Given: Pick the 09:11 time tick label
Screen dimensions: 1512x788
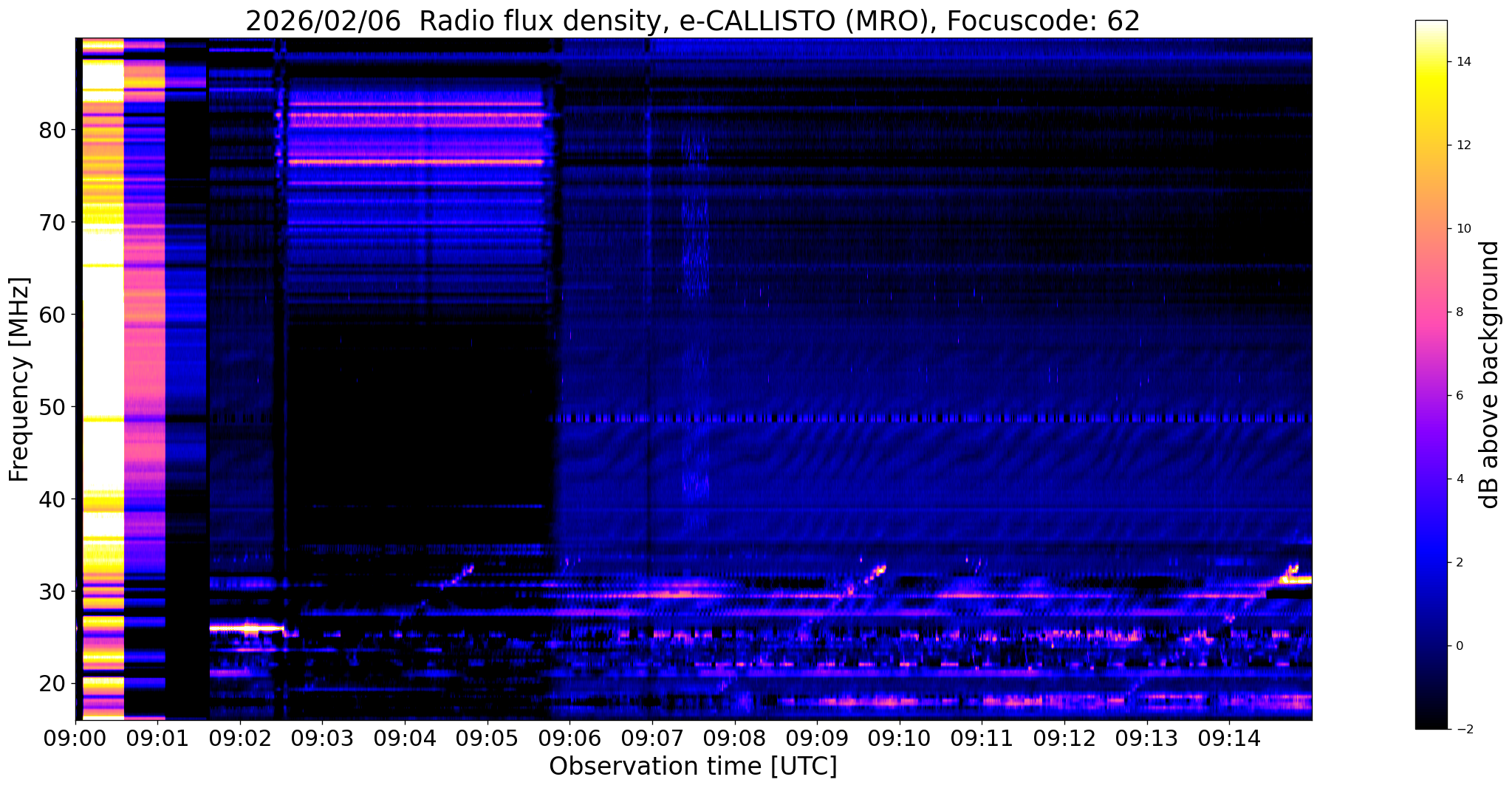Looking at the screenshot, I should (982, 737).
